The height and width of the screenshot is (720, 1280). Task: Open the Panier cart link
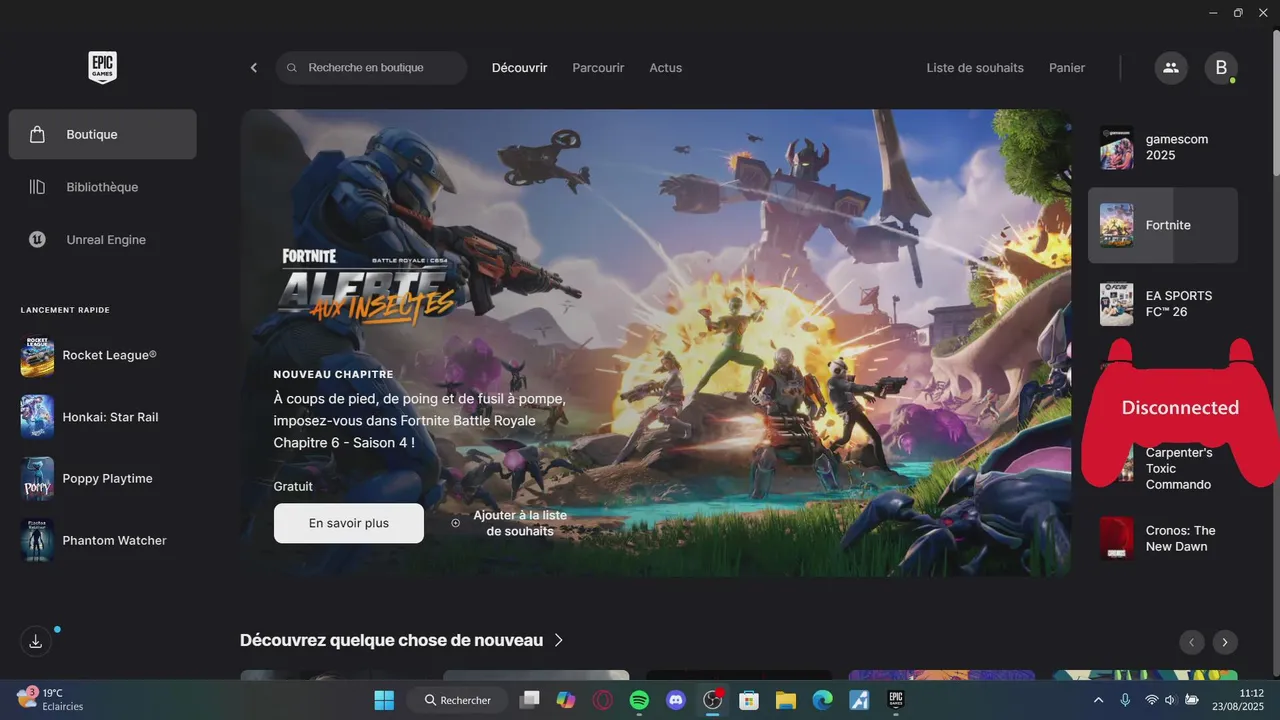[x=1067, y=68]
